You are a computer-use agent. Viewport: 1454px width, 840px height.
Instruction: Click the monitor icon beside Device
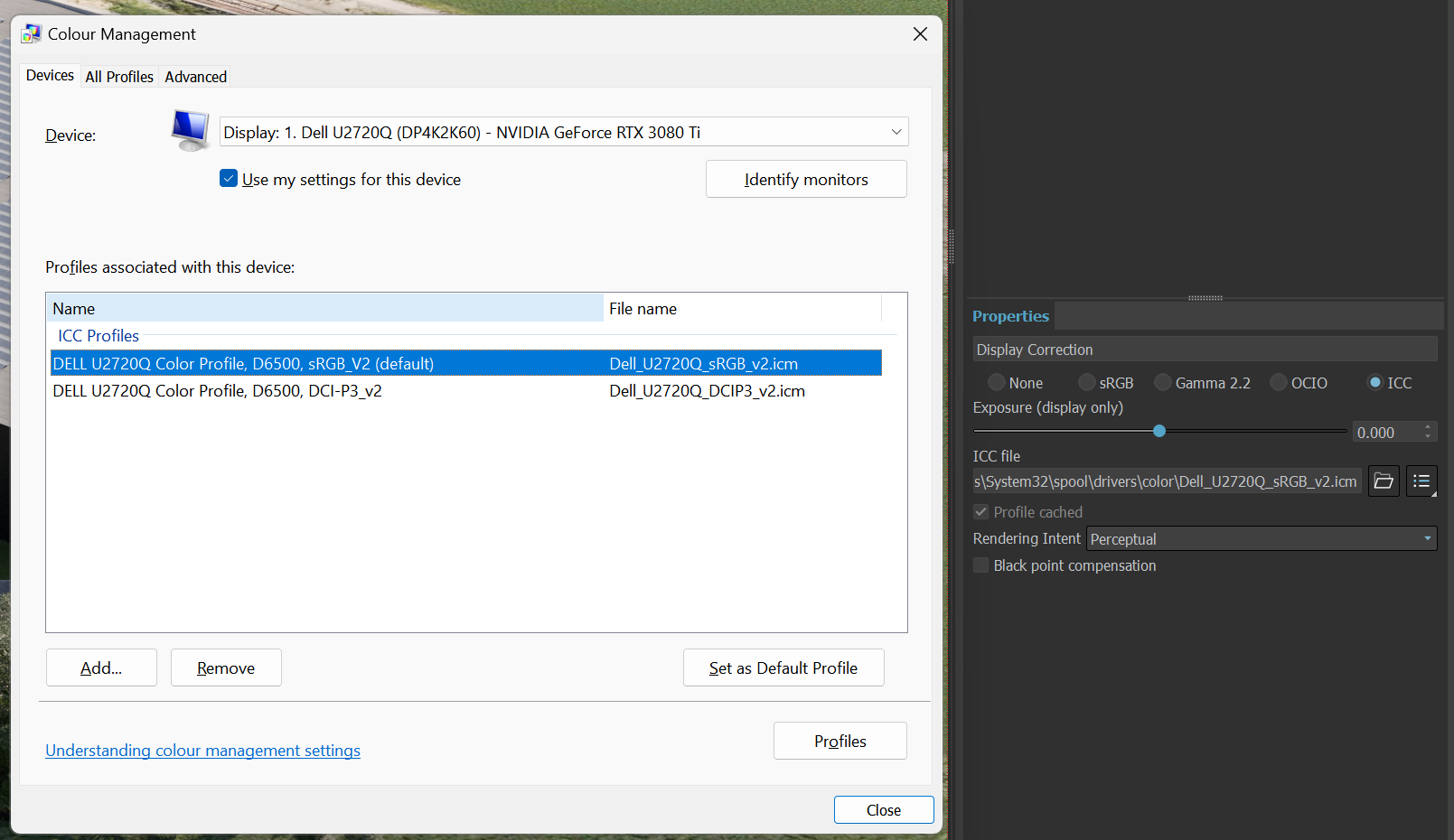point(191,130)
